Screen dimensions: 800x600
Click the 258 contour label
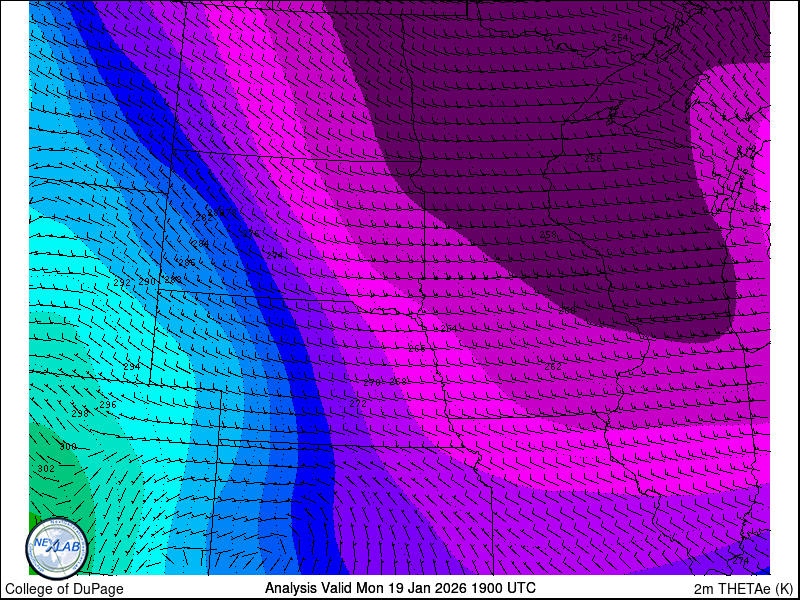tap(548, 235)
